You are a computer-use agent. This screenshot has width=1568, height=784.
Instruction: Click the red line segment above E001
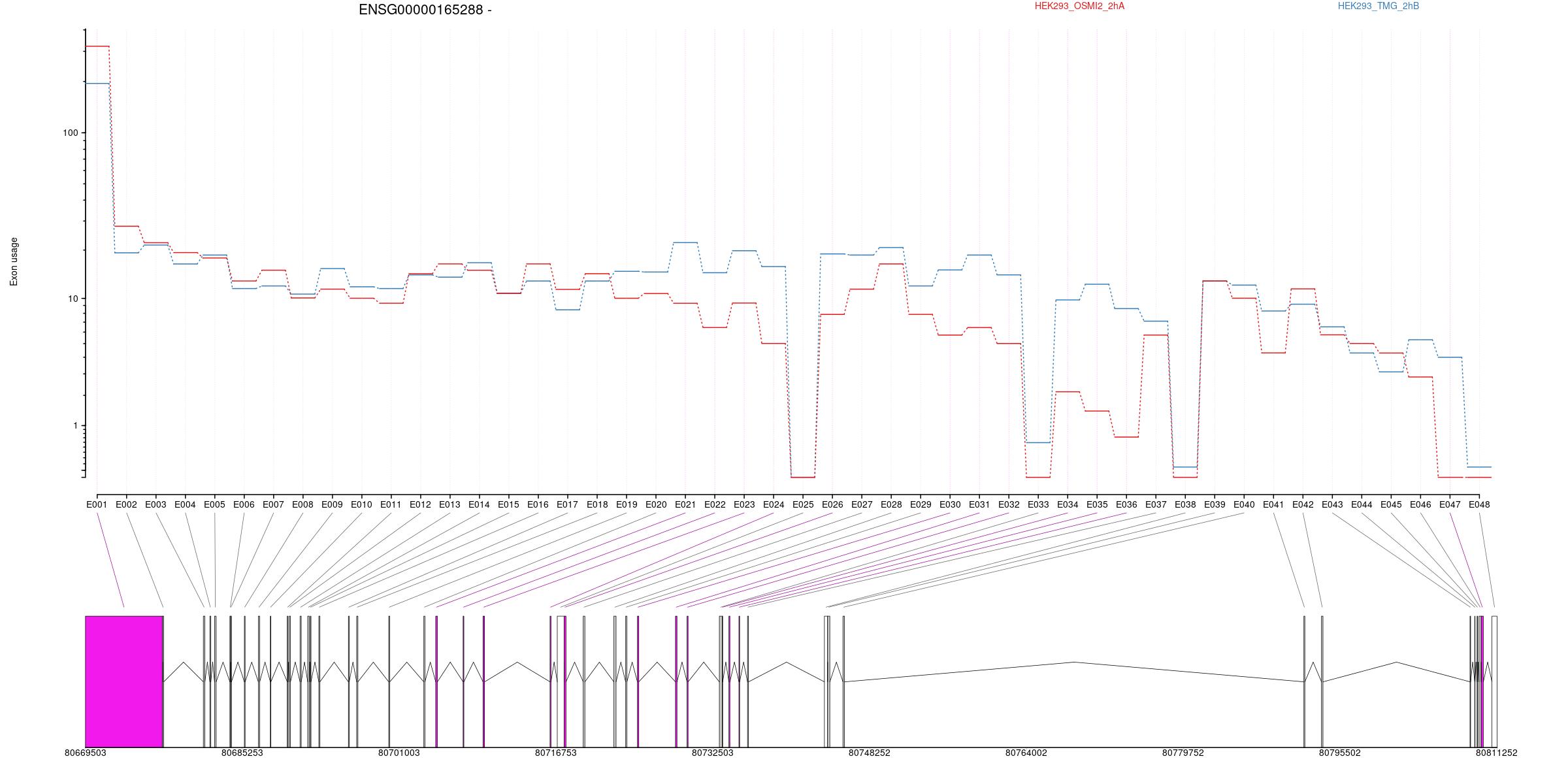tap(97, 46)
